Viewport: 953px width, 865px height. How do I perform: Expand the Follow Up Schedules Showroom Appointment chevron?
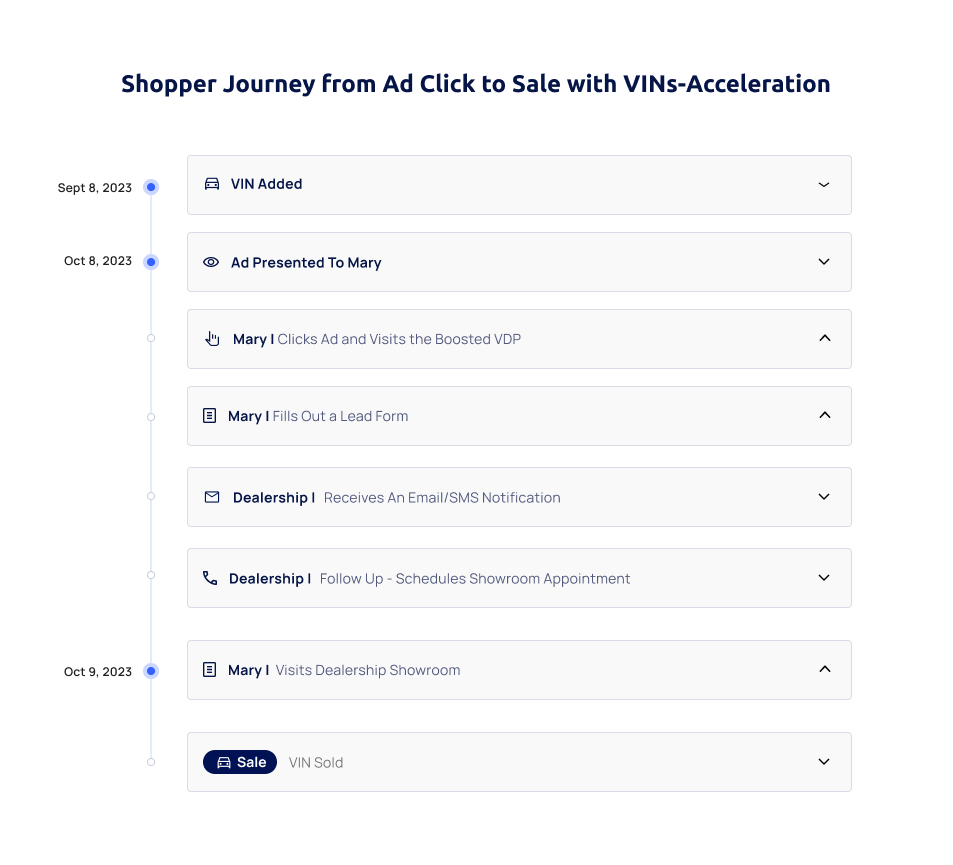tap(824, 577)
